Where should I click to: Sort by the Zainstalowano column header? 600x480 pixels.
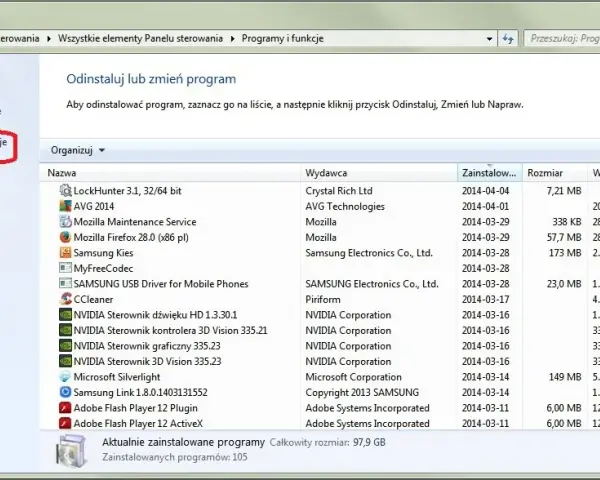click(x=490, y=173)
